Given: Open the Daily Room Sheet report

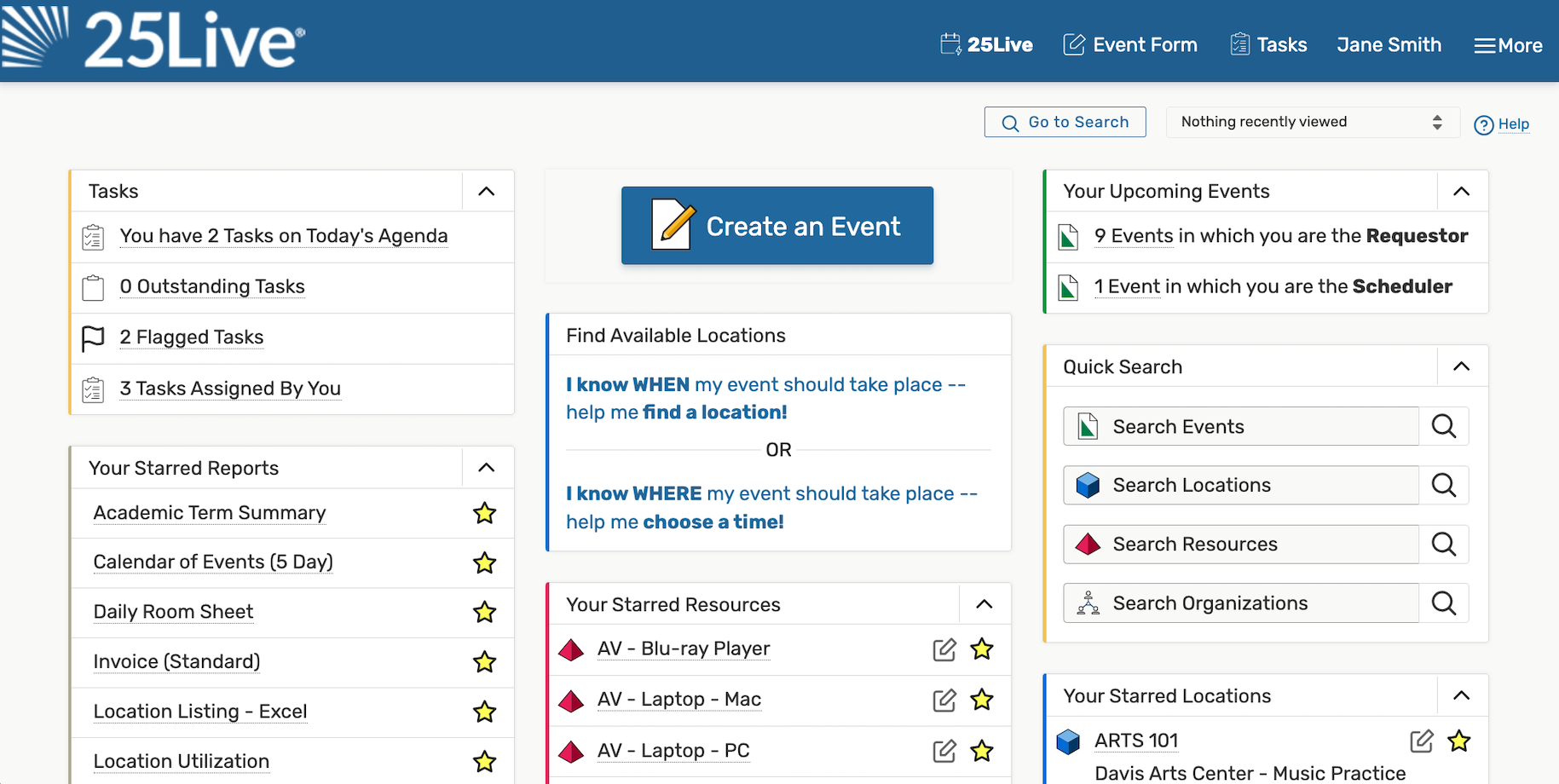Looking at the screenshot, I should click(x=173, y=612).
